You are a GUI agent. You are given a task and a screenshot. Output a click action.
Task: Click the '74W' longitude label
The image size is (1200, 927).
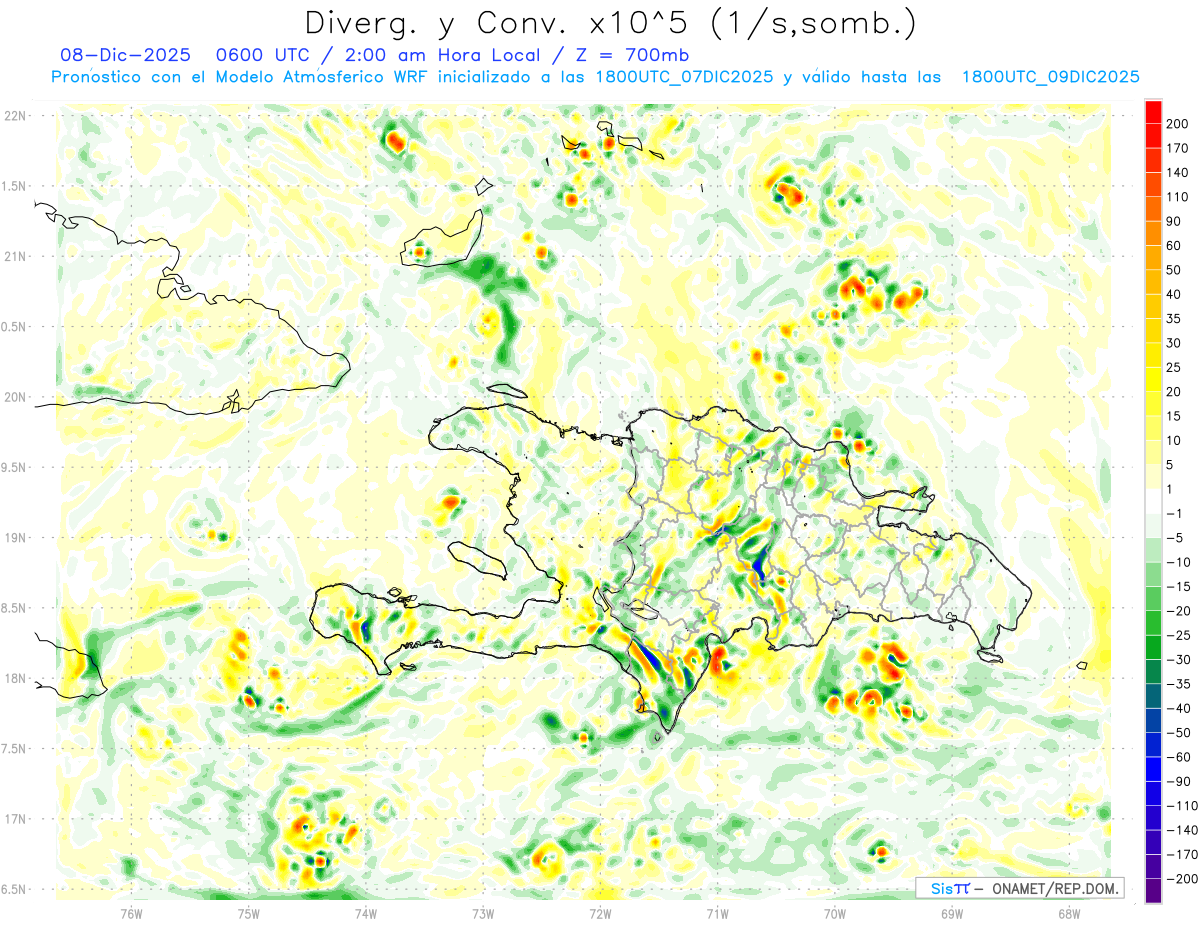[366, 912]
